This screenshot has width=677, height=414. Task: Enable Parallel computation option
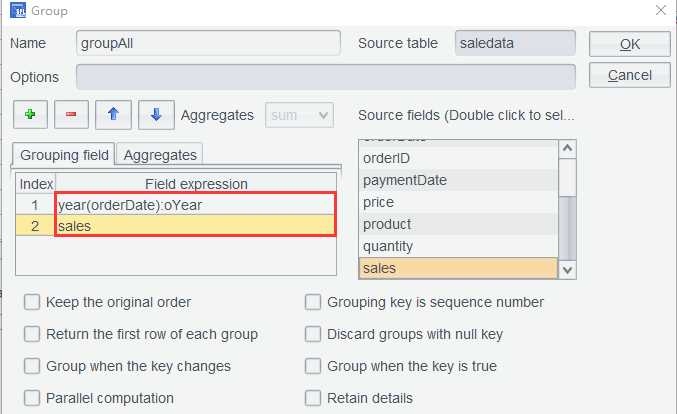tap(33, 398)
